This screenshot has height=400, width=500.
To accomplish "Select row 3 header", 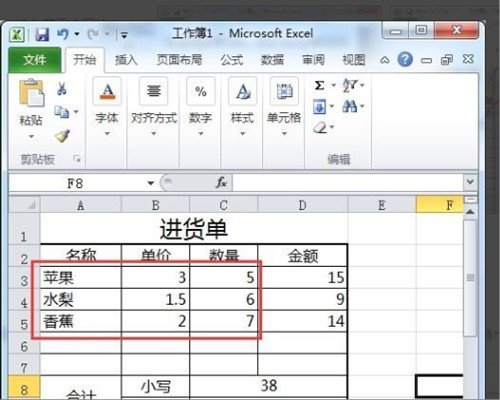I will pyautogui.click(x=24, y=278).
